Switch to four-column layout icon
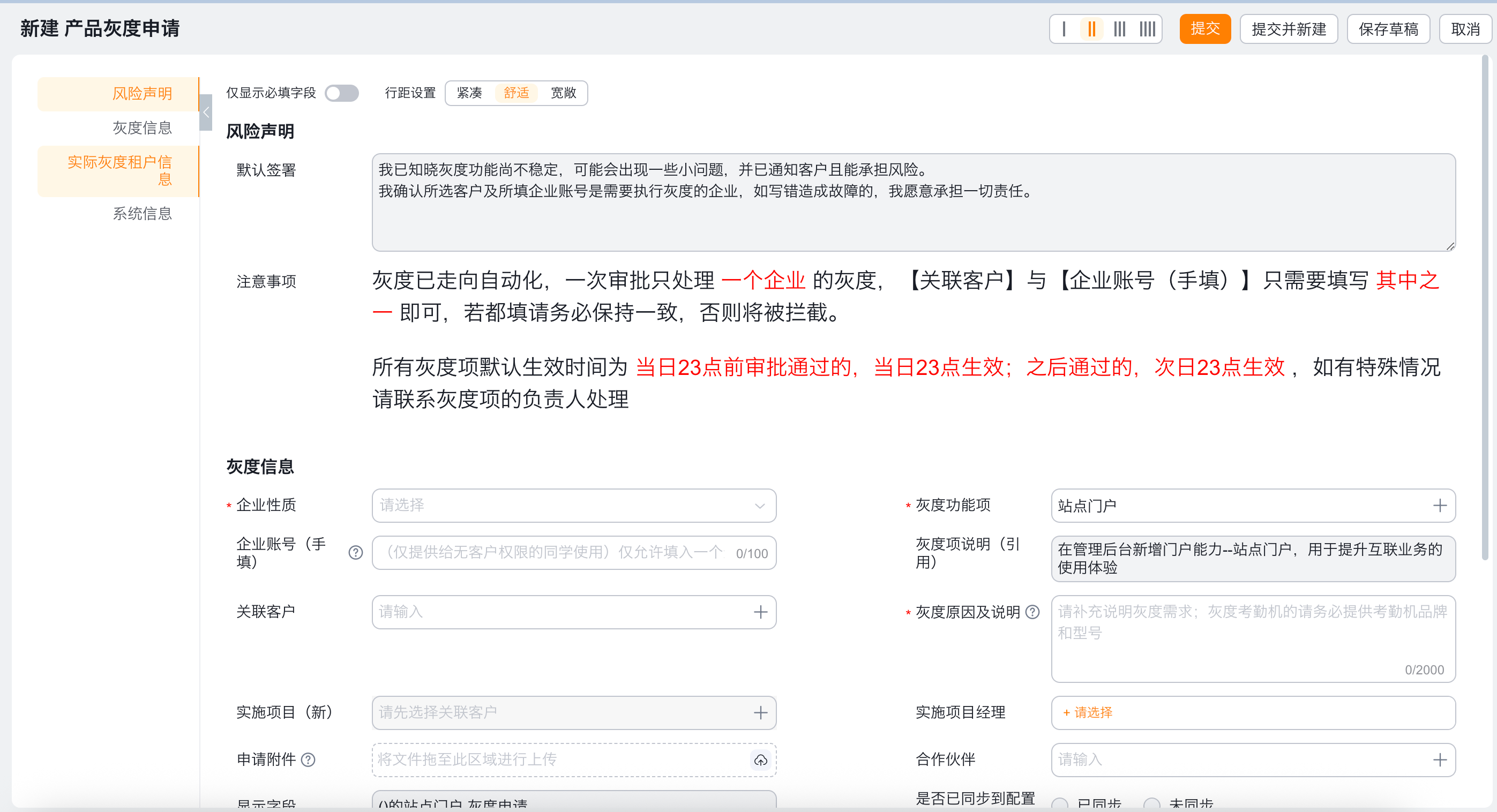 point(1147,29)
